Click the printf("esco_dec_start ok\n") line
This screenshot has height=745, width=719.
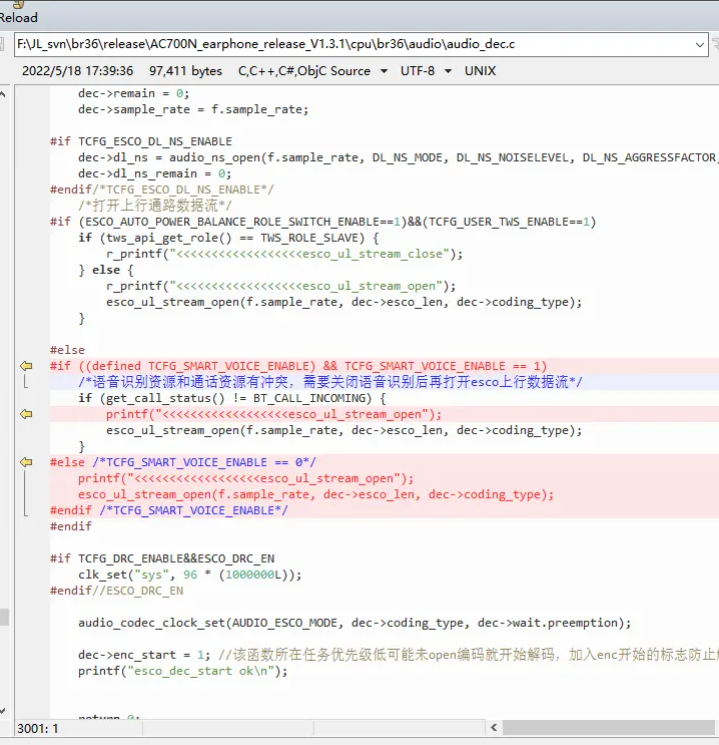183,671
